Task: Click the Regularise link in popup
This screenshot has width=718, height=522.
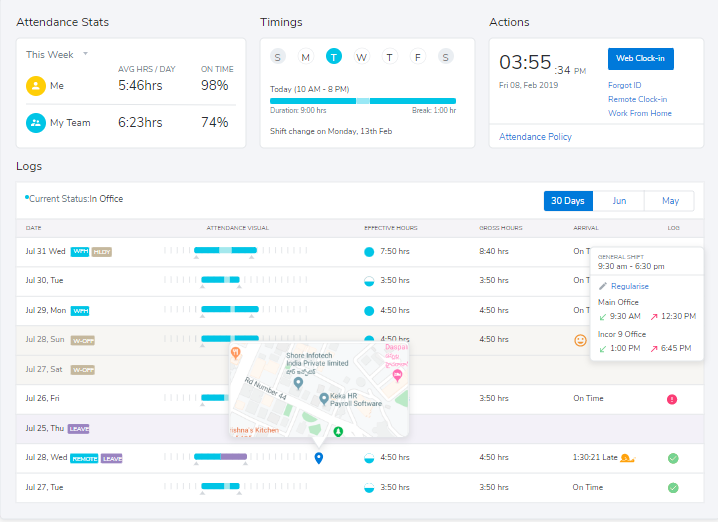Action: click(x=630, y=286)
